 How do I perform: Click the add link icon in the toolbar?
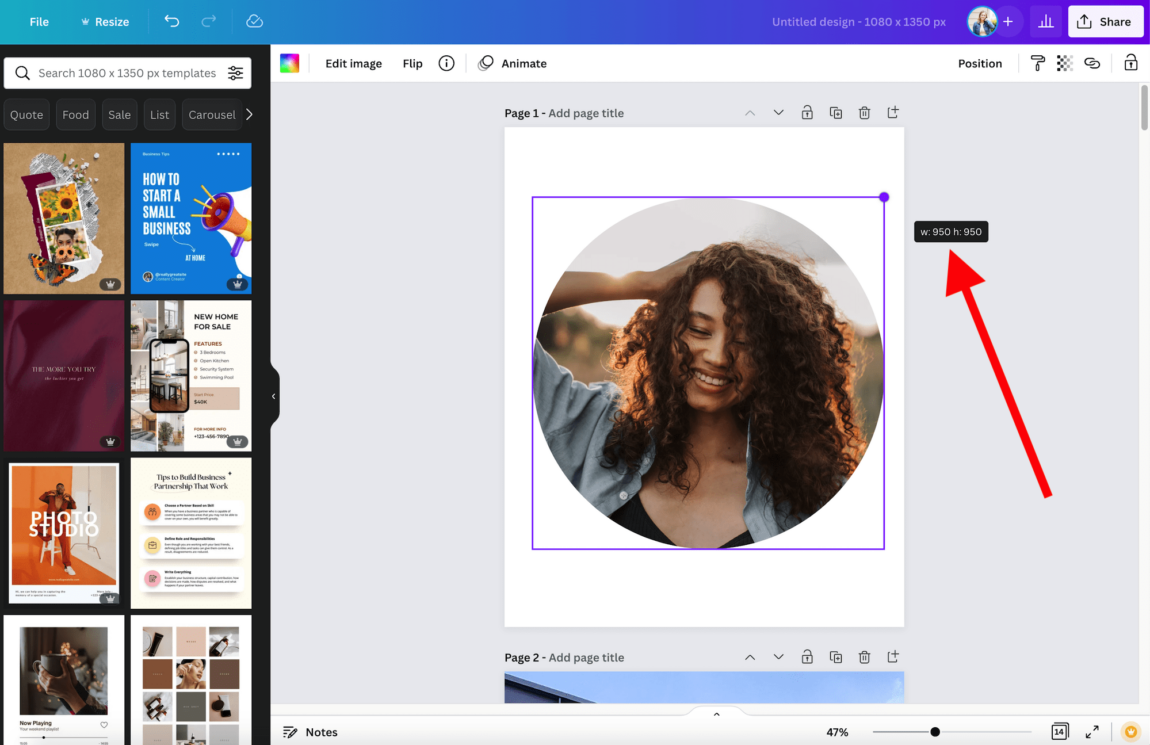(1092, 62)
